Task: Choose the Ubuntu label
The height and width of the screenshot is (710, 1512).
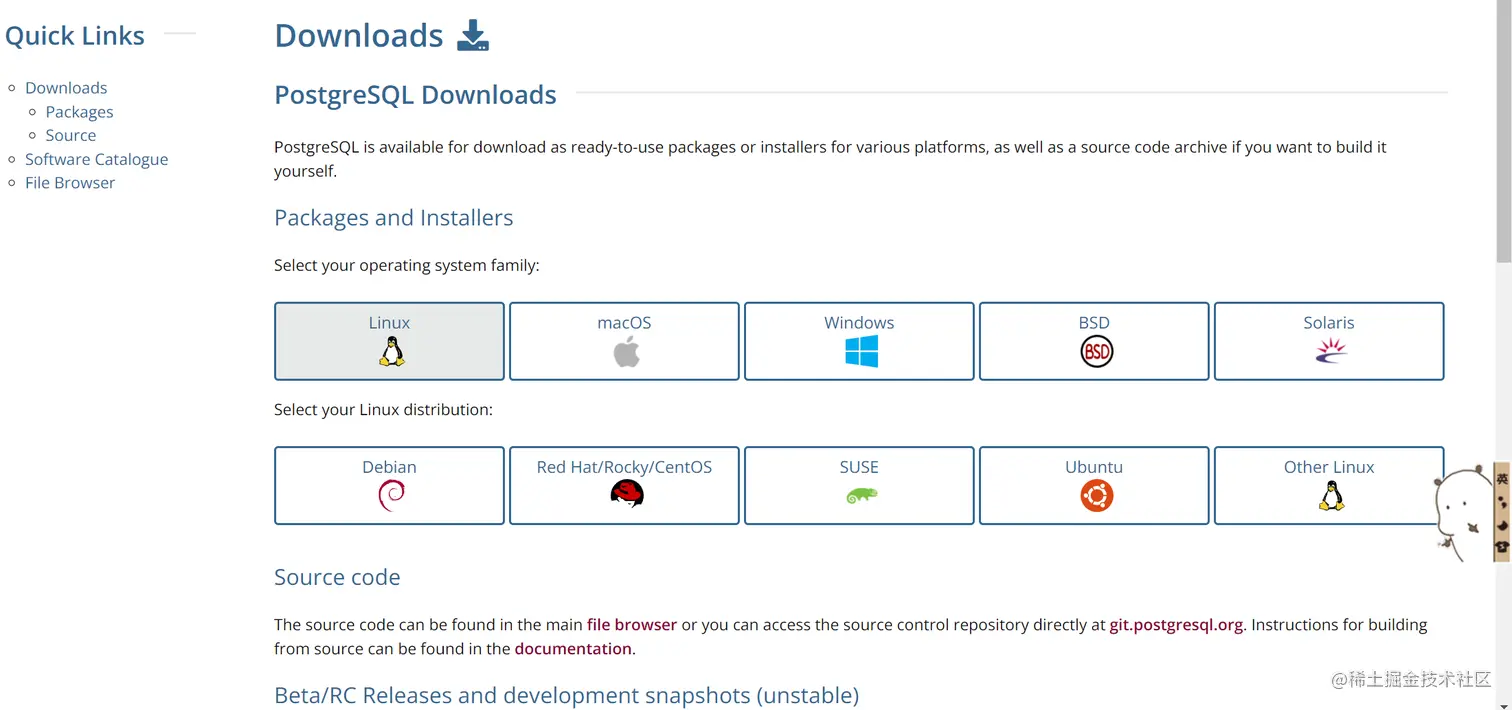Action: 1094,467
